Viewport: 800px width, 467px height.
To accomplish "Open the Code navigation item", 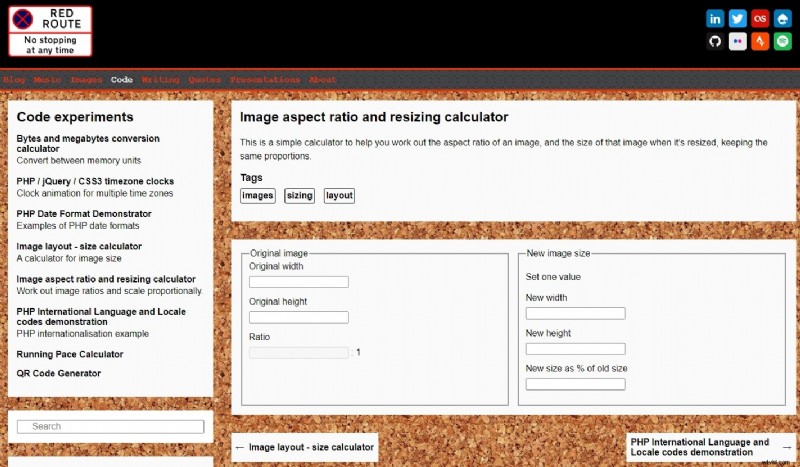I will coord(122,80).
